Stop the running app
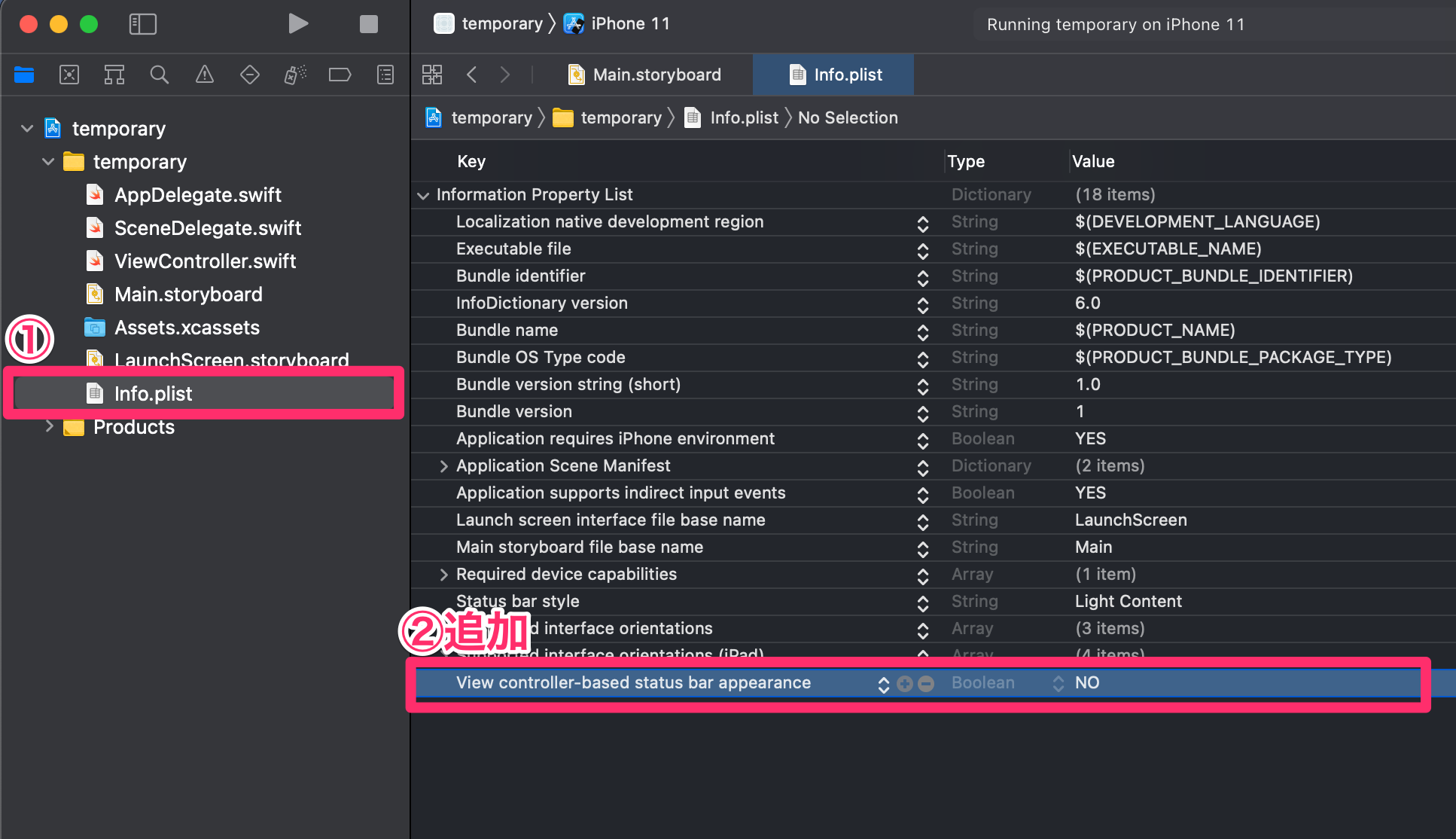Image resolution: width=1456 pixels, height=839 pixels. [x=368, y=23]
